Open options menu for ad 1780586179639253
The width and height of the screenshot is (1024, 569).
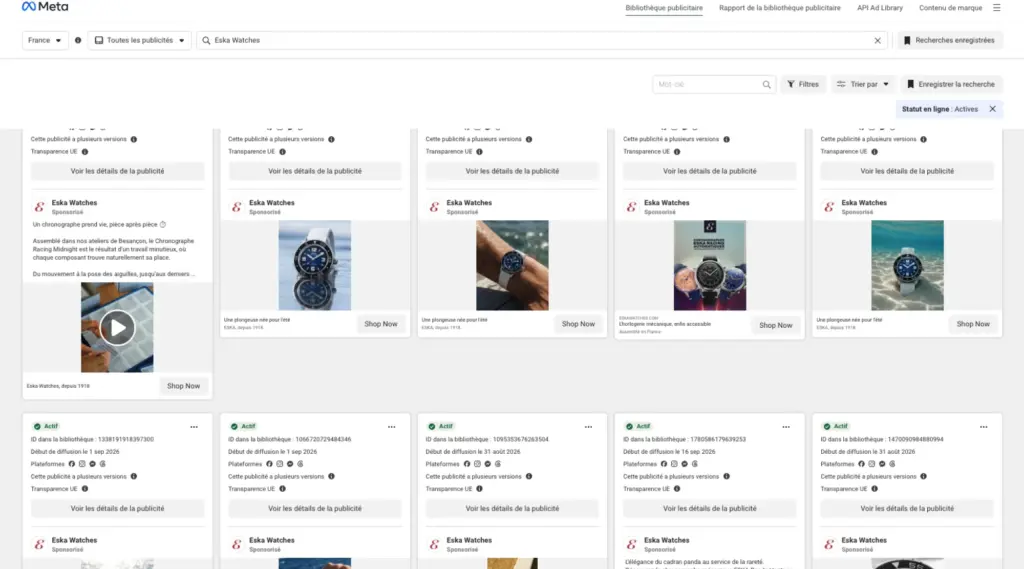point(786,427)
